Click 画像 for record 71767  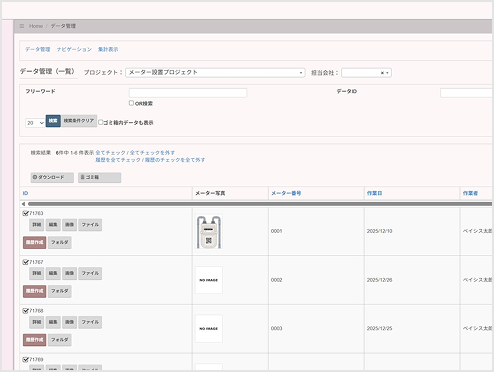pyautogui.click(x=69, y=273)
